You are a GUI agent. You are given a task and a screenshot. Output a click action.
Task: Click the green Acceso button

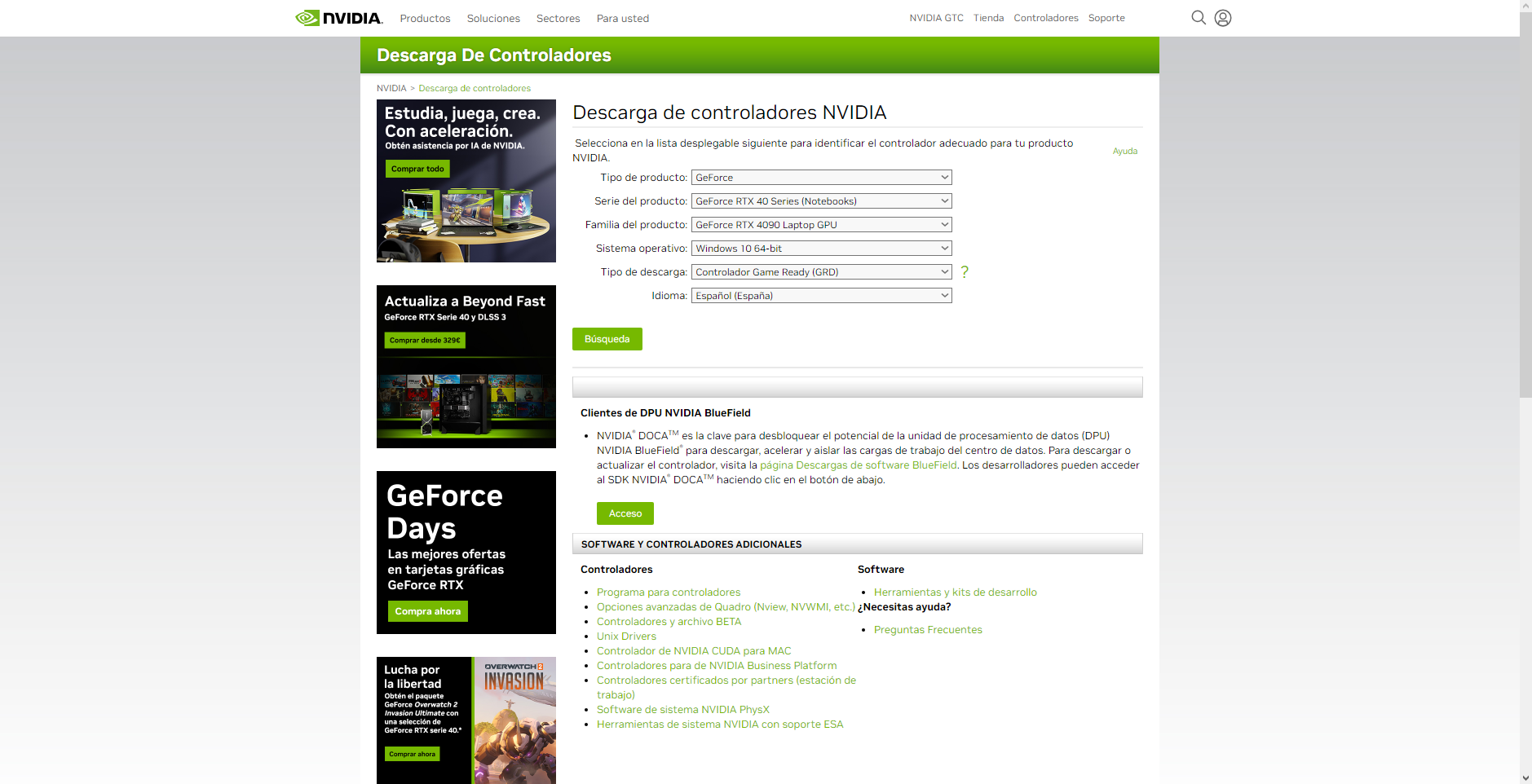tap(625, 513)
